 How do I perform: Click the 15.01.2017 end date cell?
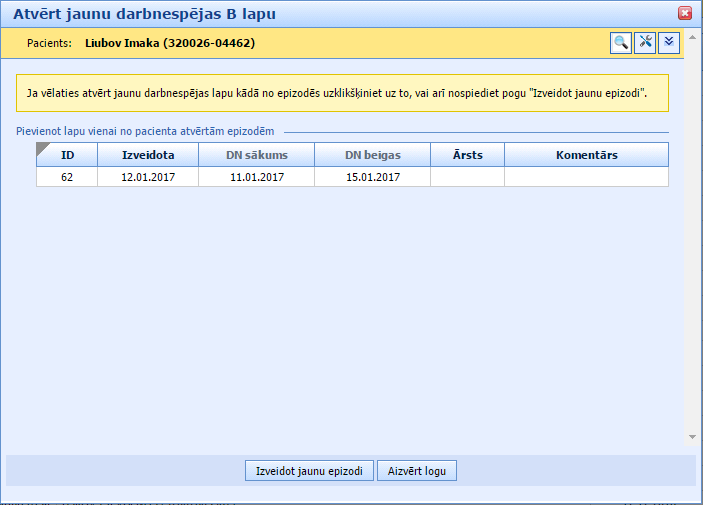pyautogui.click(x=372, y=177)
